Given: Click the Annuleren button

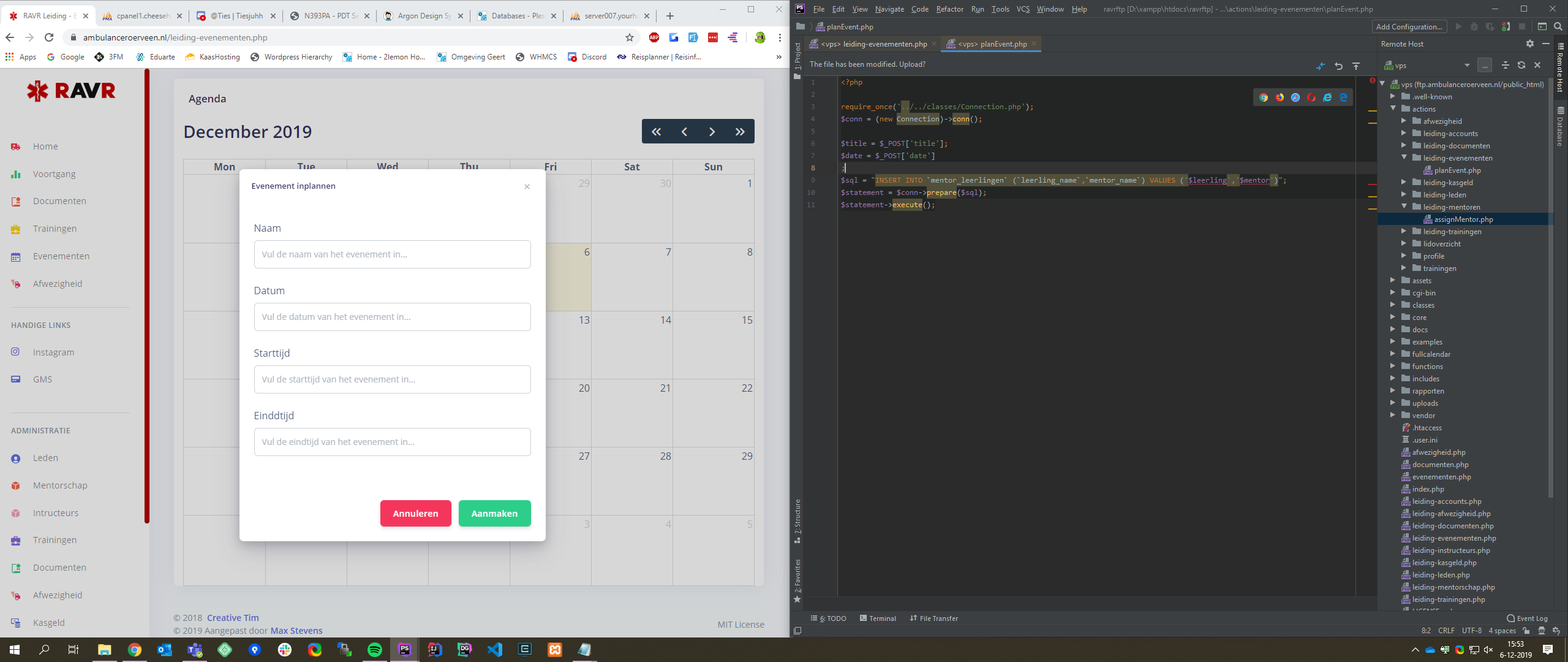Looking at the screenshot, I should pyautogui.click(x=415, y=514).
